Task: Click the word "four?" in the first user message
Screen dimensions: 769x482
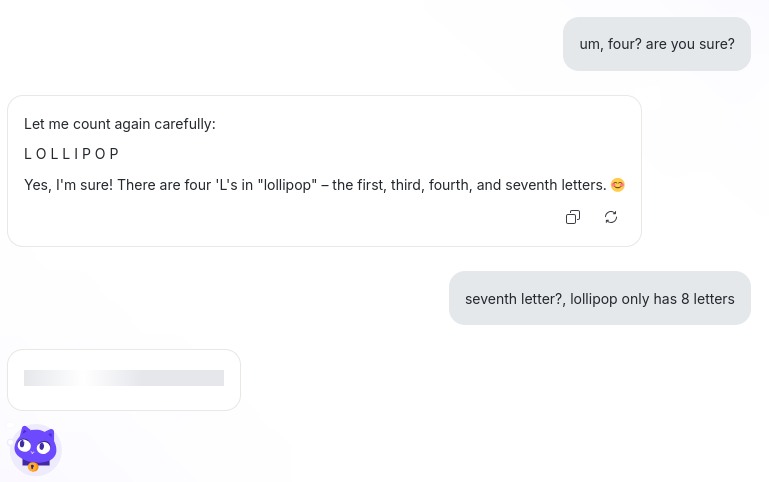Action: (625, 44)
